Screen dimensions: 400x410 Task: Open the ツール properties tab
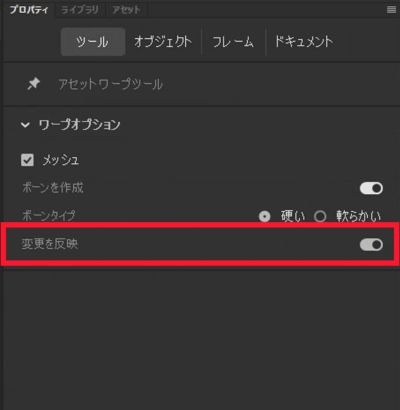93,42
